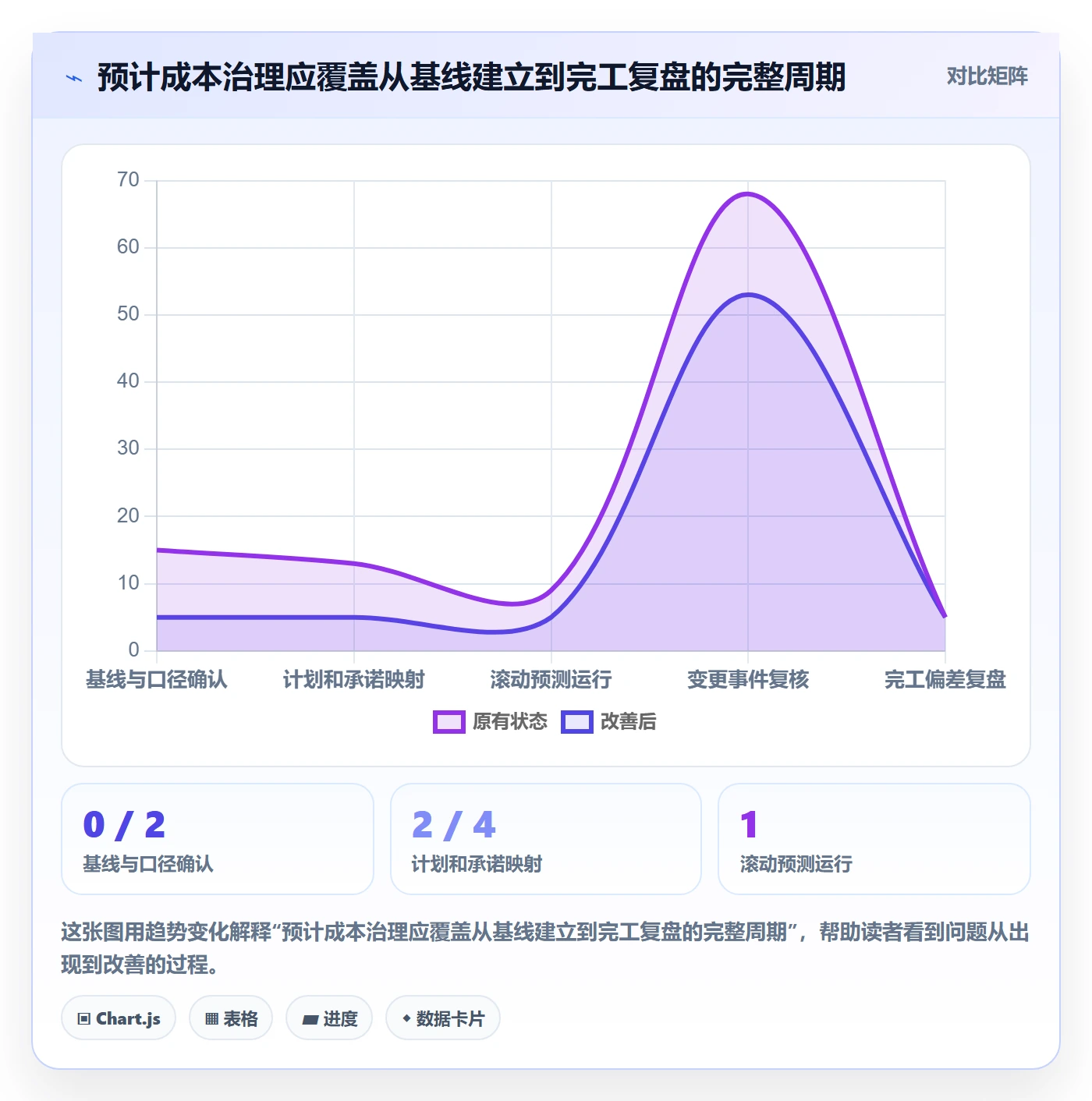1092x1101 pixels.
Task: Open the 滚动预测运行 stat card
Action: click(874, 839)
